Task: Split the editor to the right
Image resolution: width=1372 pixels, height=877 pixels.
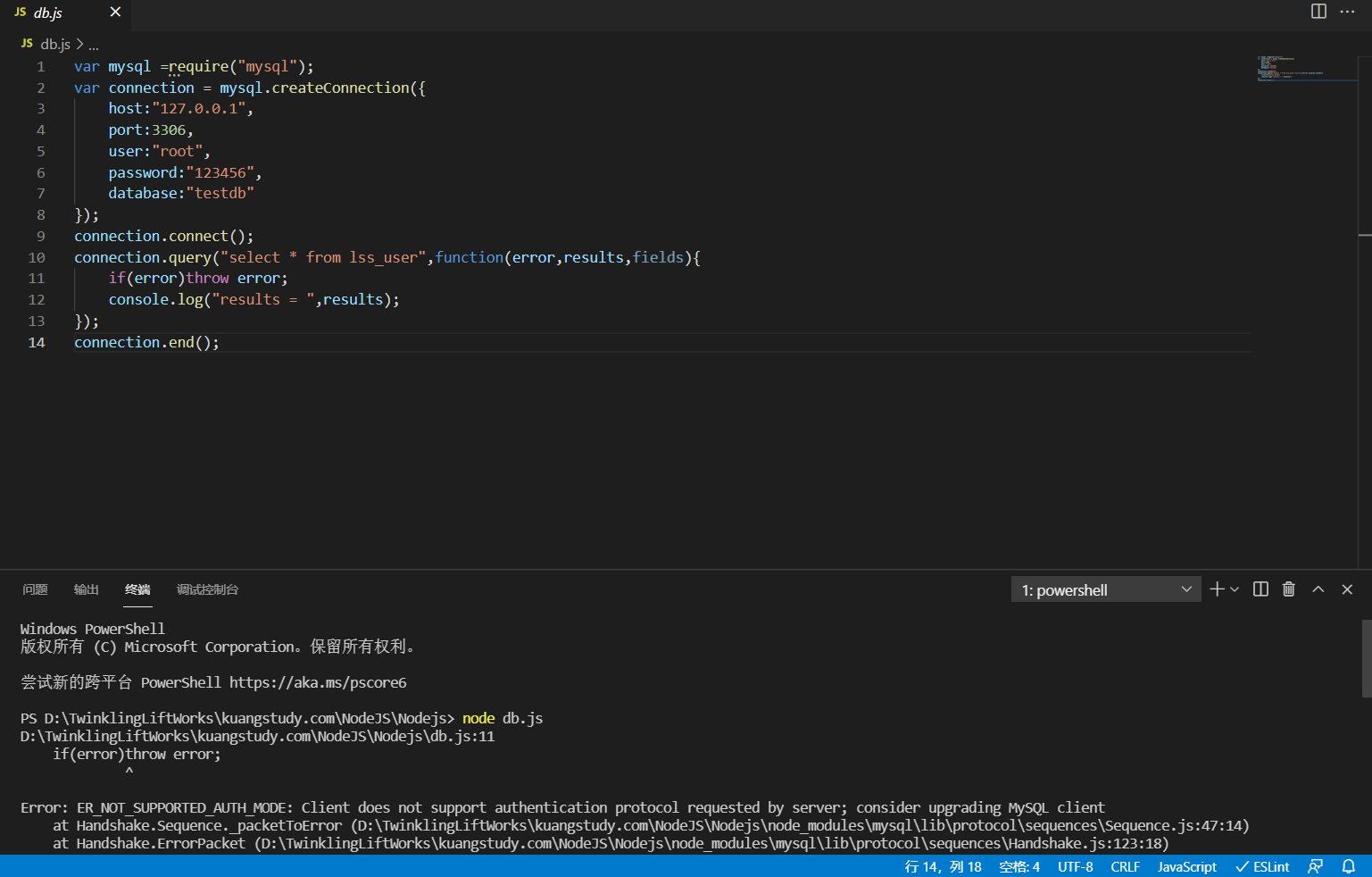Action: click(1318, 12)
